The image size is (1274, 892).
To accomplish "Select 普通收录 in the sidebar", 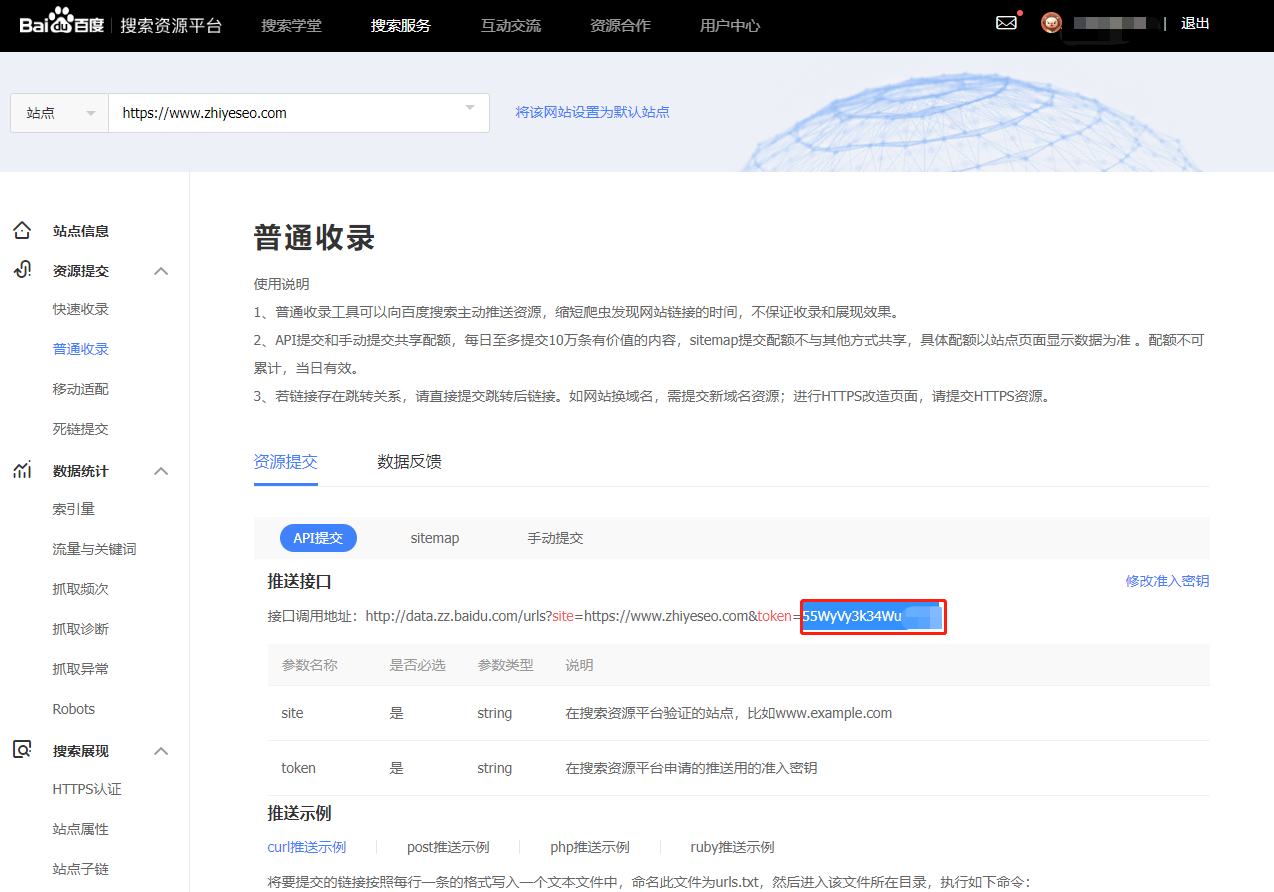I will pyautogui.click(x=80, y=349).
